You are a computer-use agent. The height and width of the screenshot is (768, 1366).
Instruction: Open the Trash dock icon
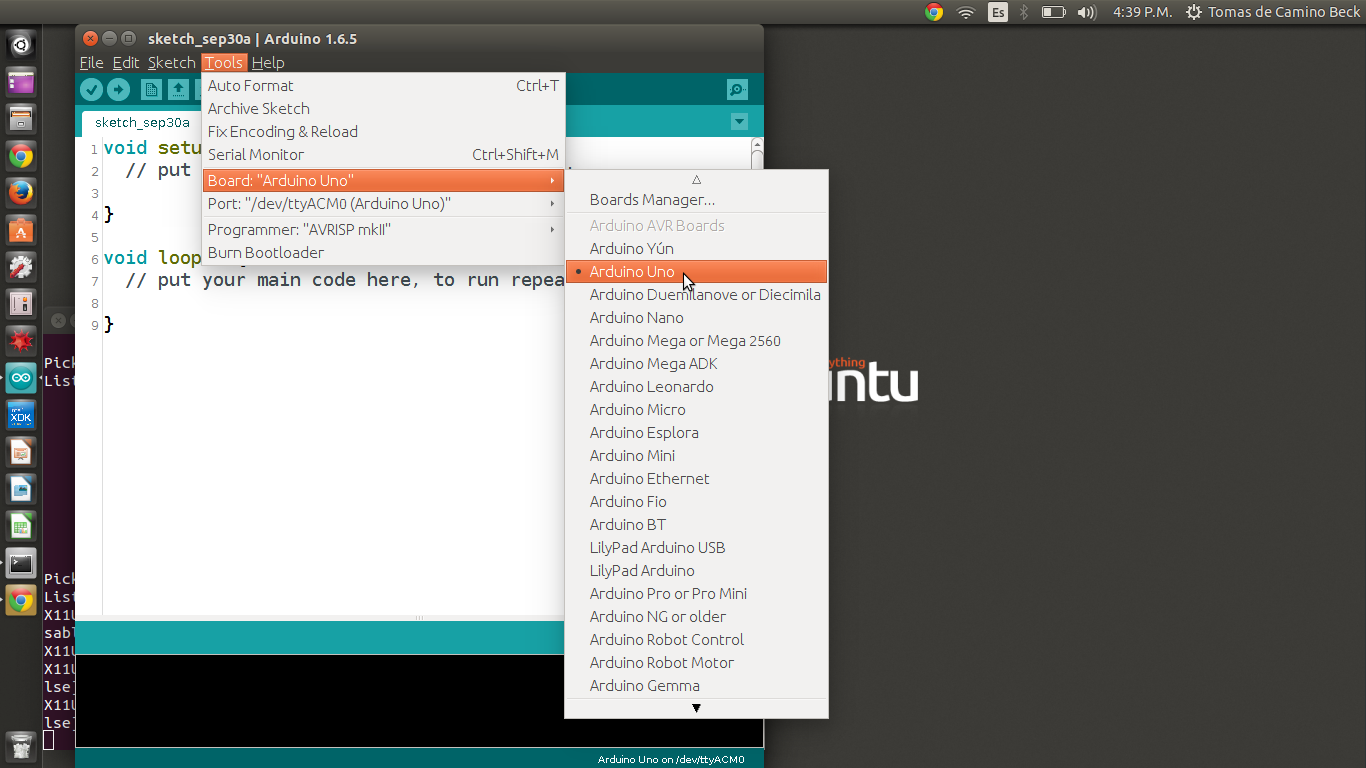click(x=21, y=745)
